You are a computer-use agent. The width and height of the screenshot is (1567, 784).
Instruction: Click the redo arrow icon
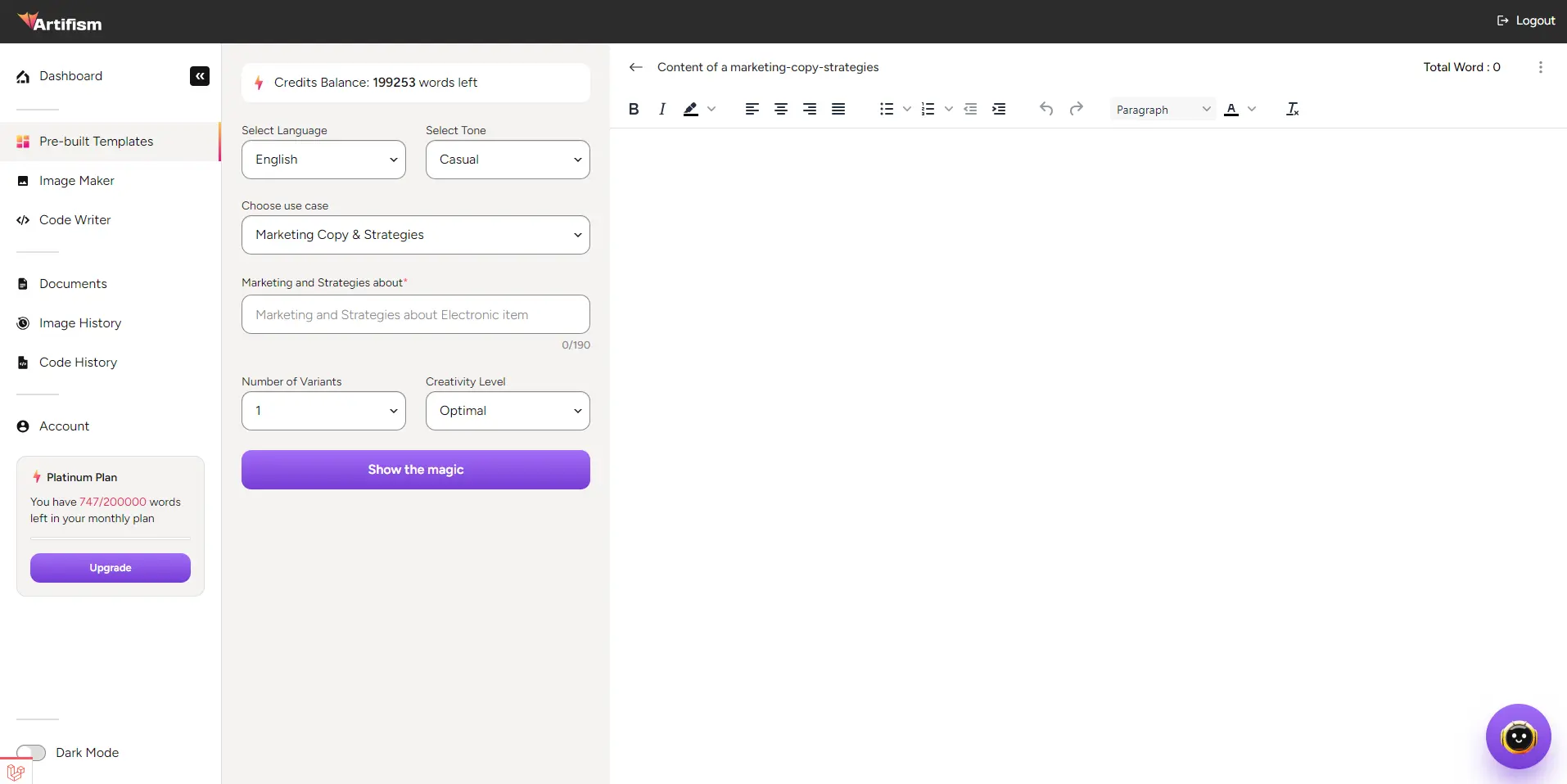(1077, 109)
